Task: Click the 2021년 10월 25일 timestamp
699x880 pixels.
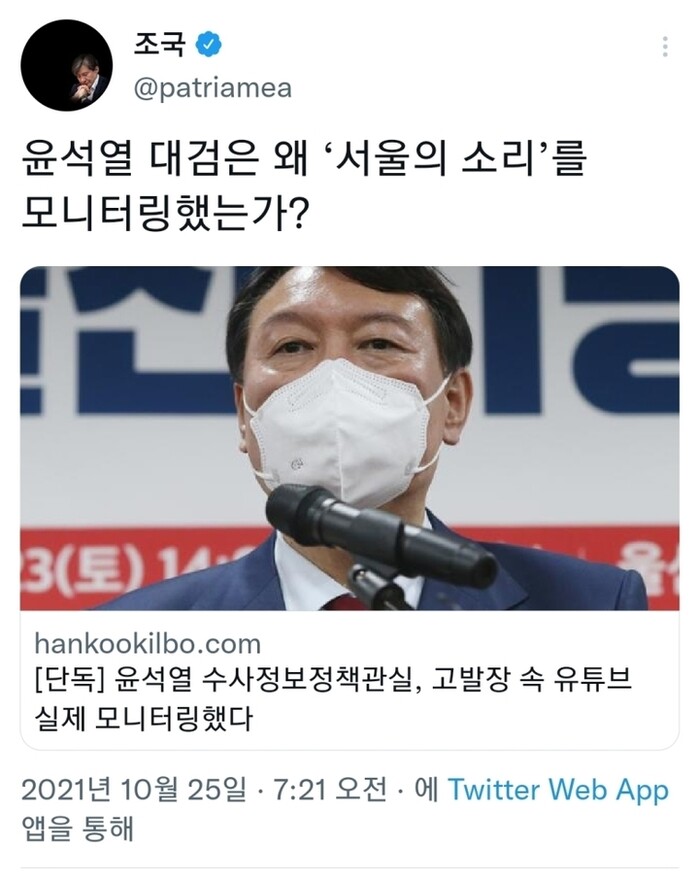Action: tap(134, 790)
